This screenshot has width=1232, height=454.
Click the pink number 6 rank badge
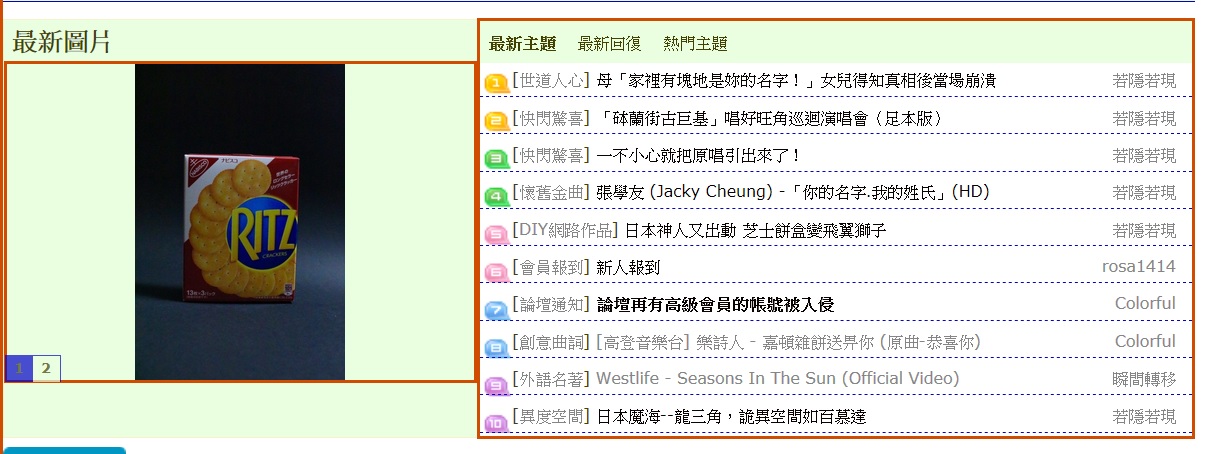coord(496,271)
